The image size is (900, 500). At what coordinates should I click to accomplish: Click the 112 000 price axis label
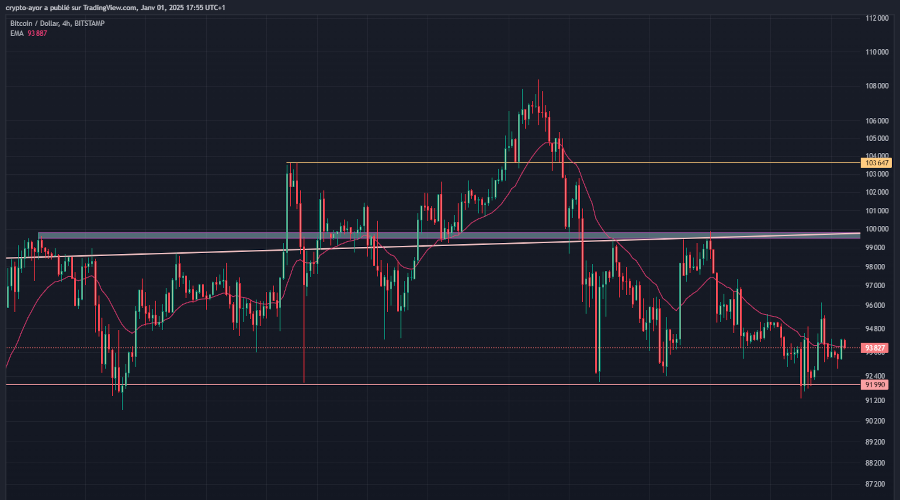(876, 18)
